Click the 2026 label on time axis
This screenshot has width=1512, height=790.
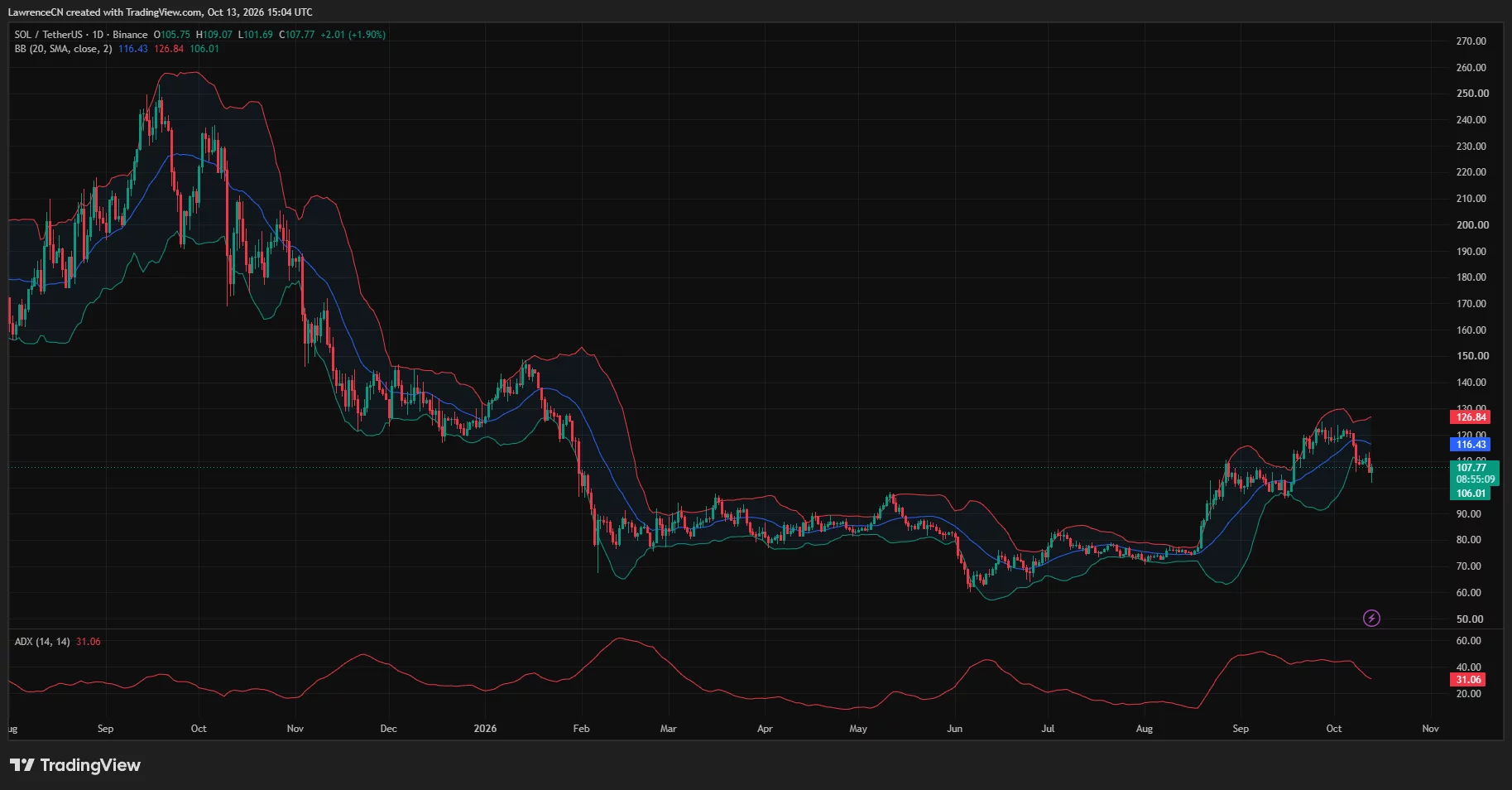tap(485, 729)
